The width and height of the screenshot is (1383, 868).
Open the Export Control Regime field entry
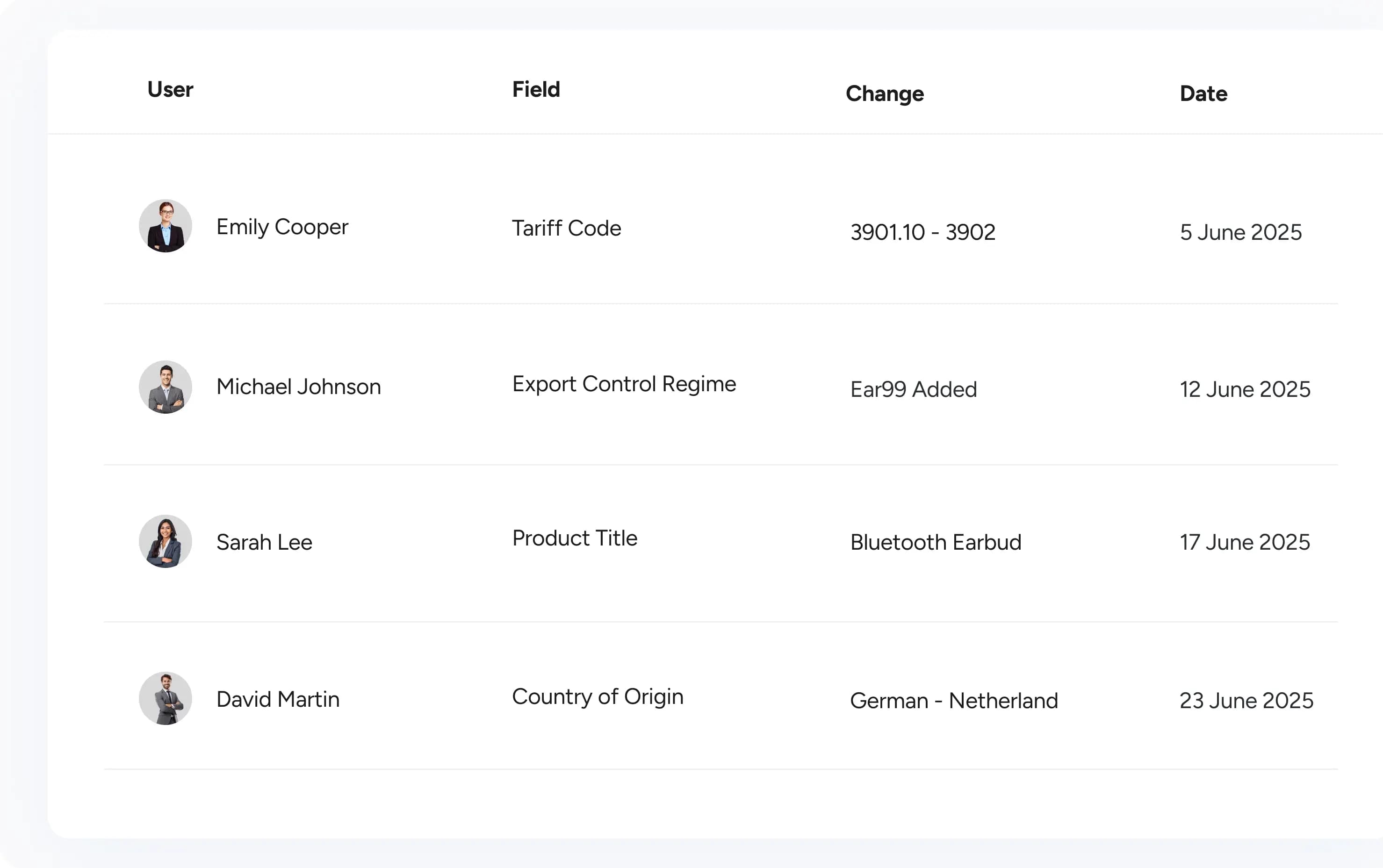(624, 383)
